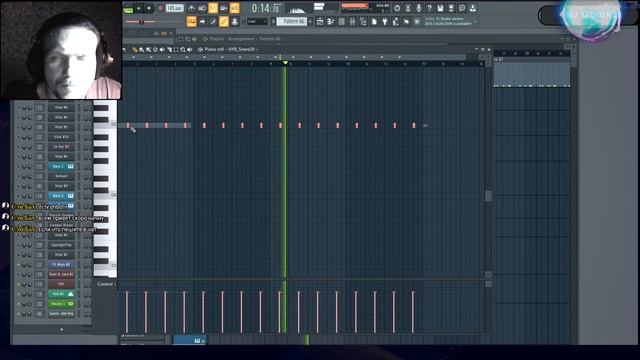Click the microphone one-click recording icon
The image size is (640, 360).
pos(419,8)
